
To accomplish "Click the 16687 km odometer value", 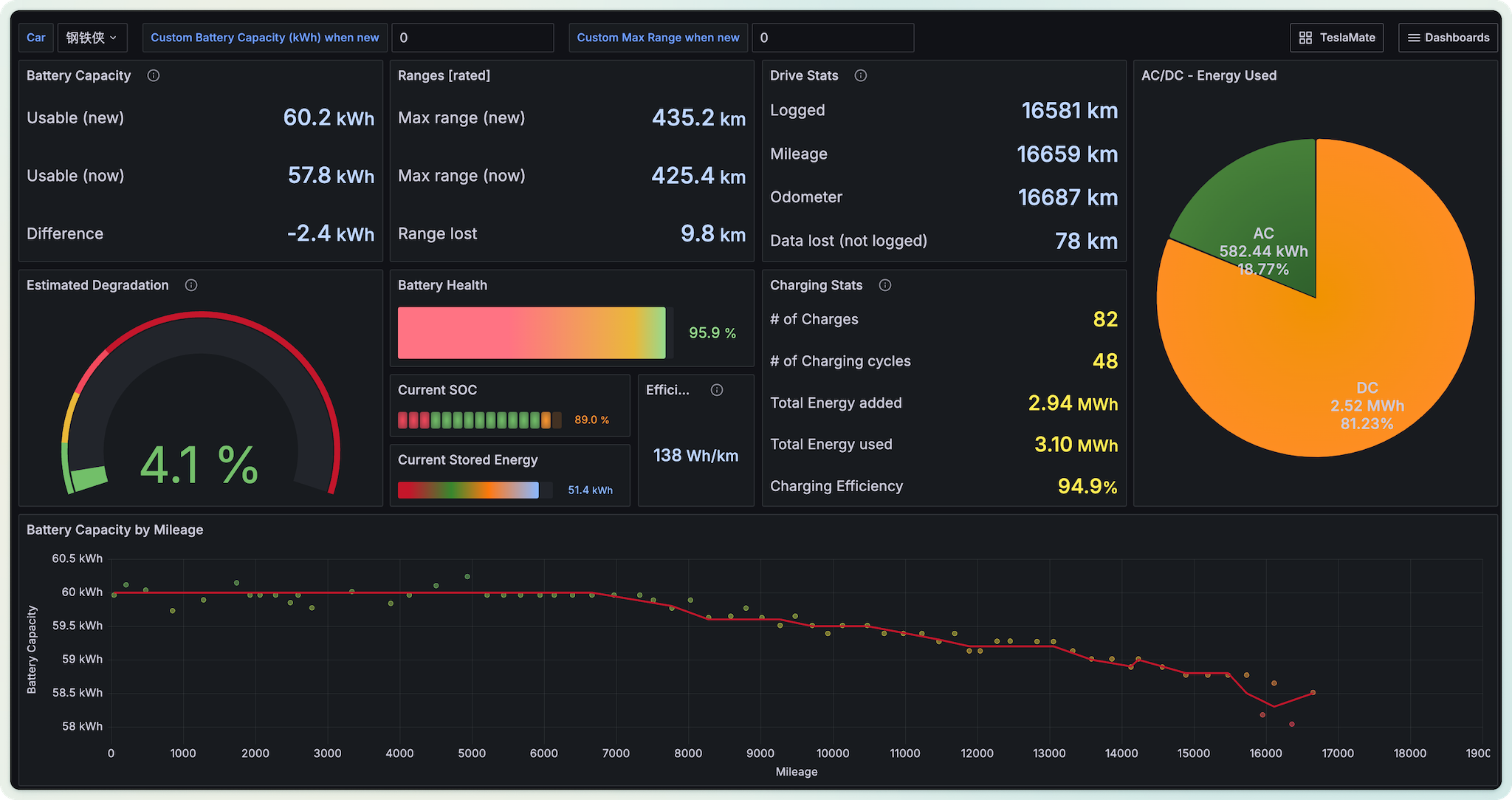I will click(1068, 197).
